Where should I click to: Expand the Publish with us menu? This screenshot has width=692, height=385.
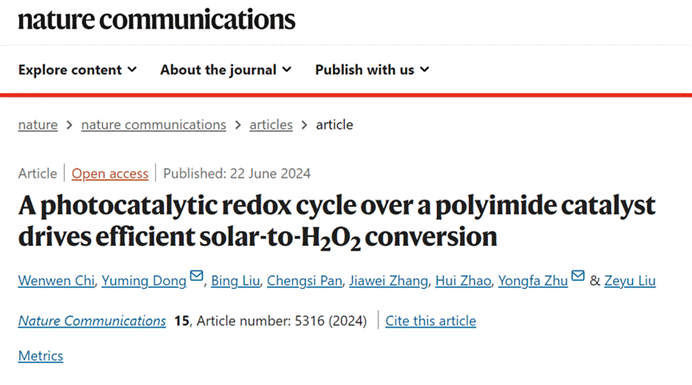(372, 70)
